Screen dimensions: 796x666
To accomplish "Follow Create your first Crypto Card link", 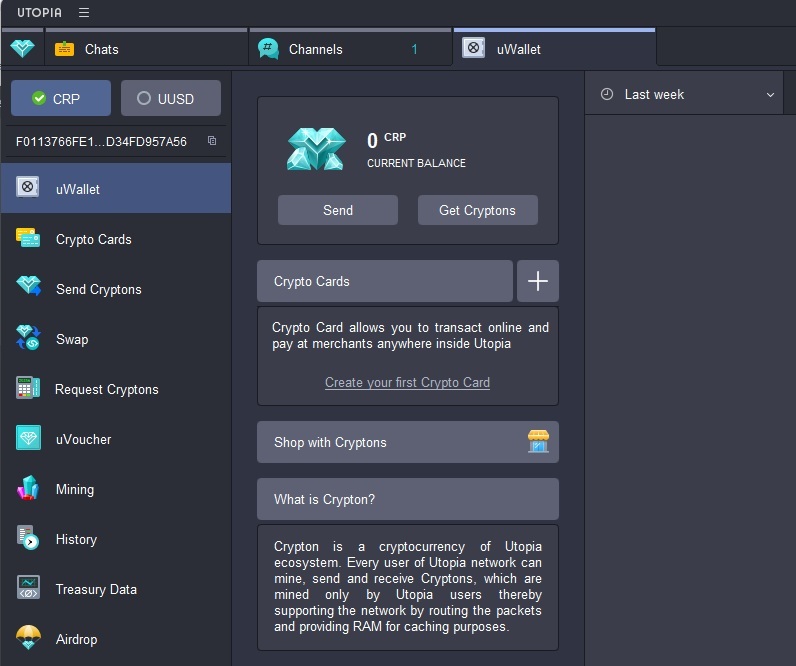I will point(407,382).
